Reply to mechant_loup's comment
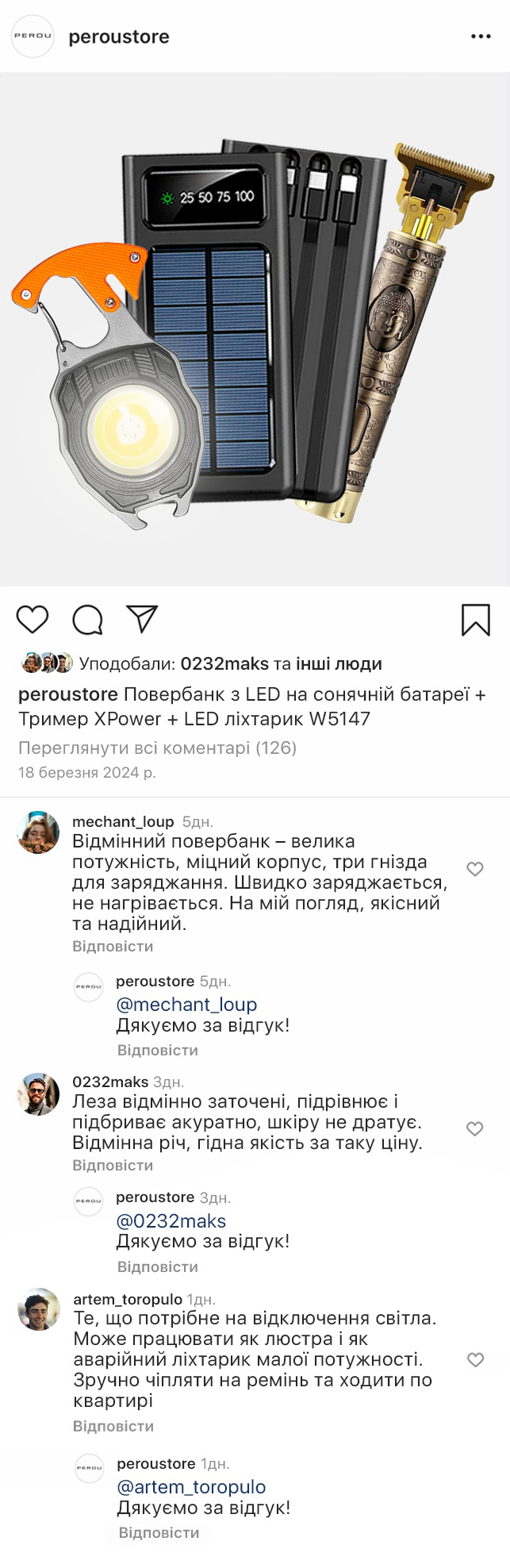Viewport: 510px width, 1568px height. [x=113, y=947]
